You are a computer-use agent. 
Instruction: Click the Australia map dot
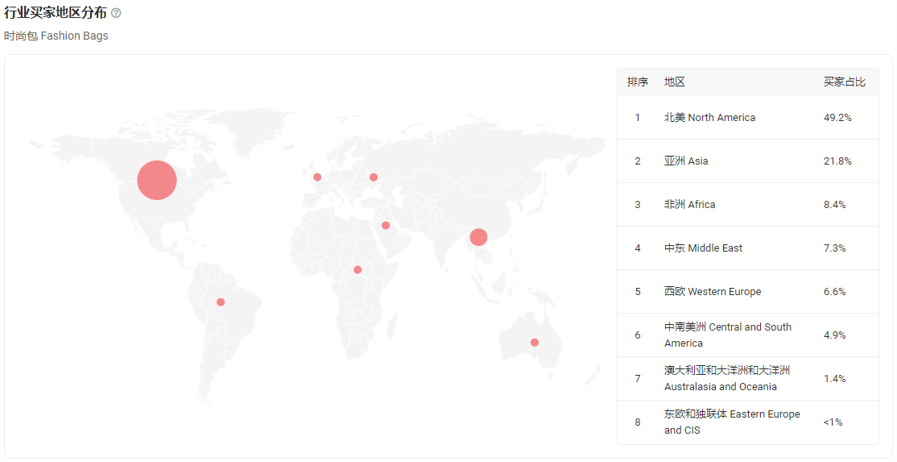coord(534,342)
